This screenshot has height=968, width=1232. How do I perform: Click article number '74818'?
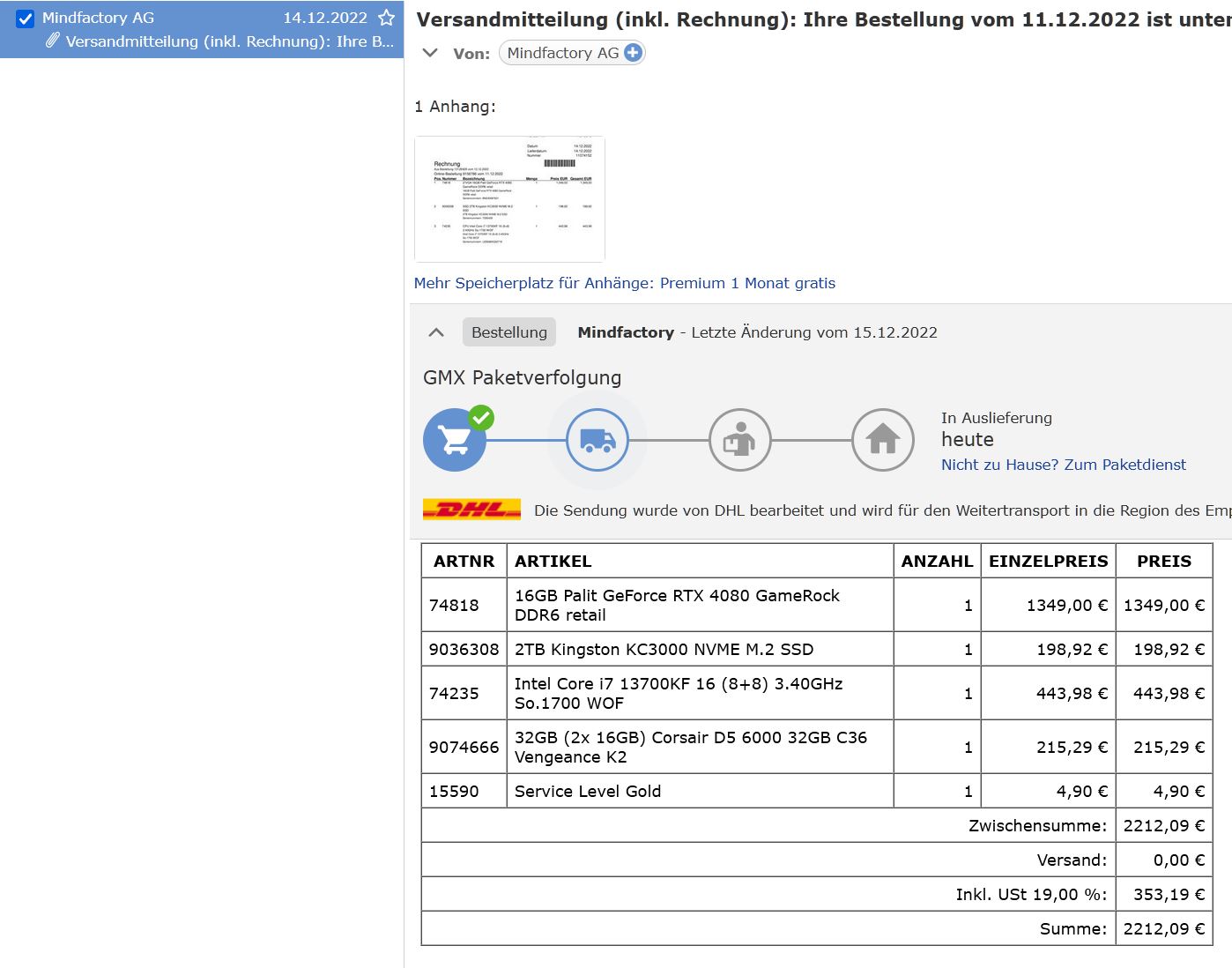[x=454, y=605]
